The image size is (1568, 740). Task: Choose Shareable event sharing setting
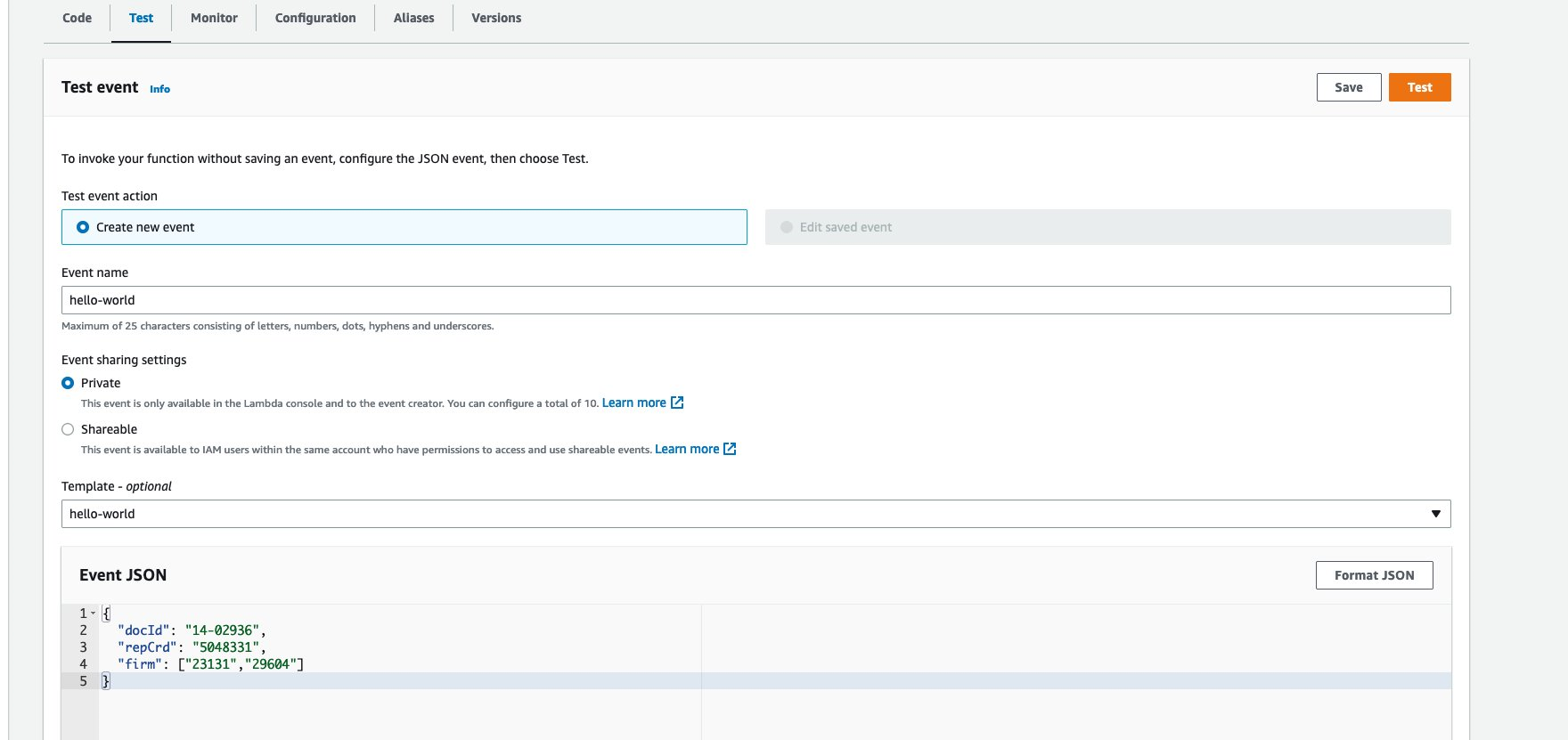pyautogui.click(x=68, y=429)
